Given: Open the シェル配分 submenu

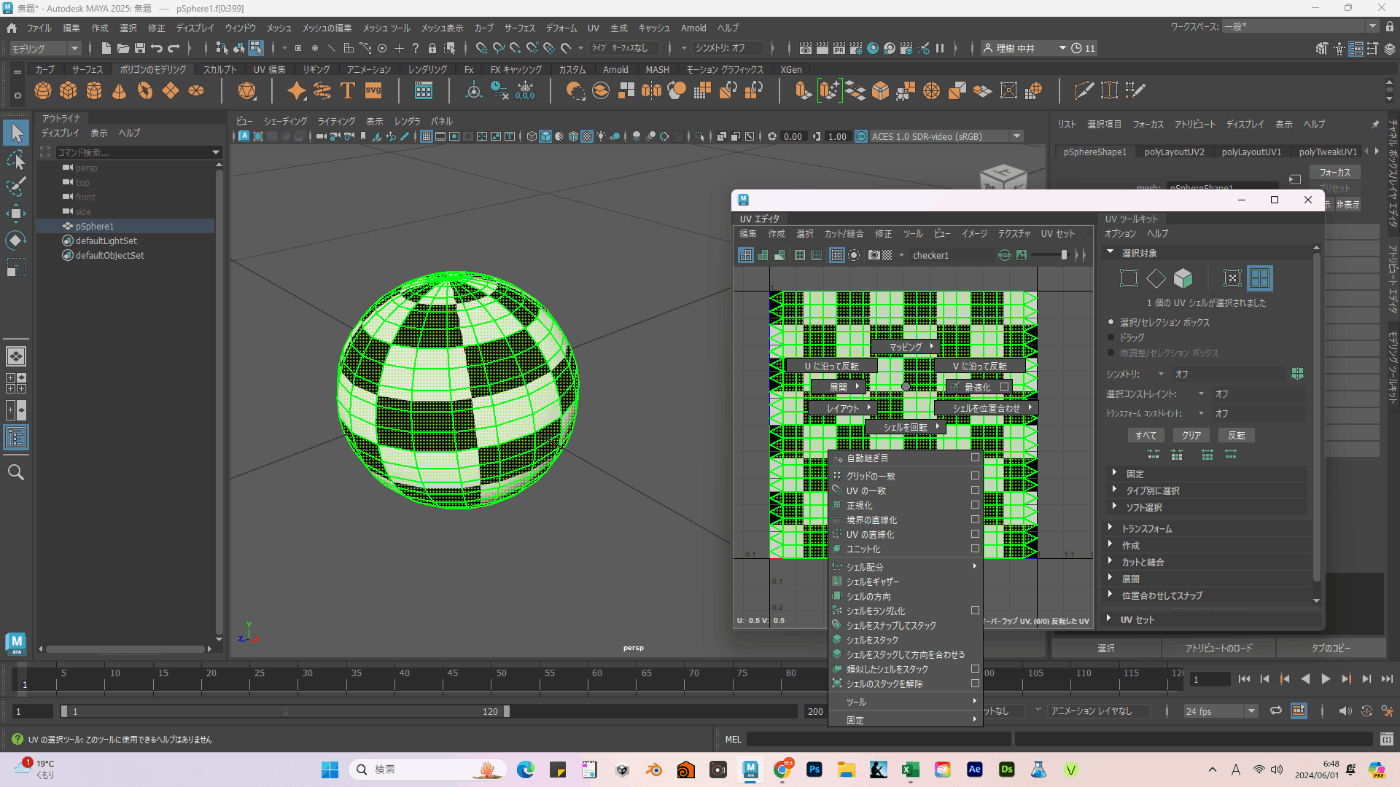Looking at the screenshot, I should [x=906, y=567].
